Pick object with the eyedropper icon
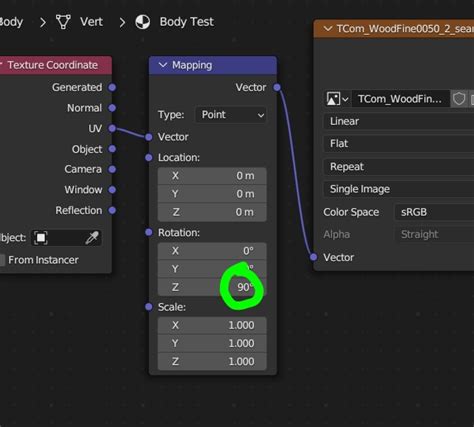The width and height of the screenshot is (474, 427). pos(92,238)
